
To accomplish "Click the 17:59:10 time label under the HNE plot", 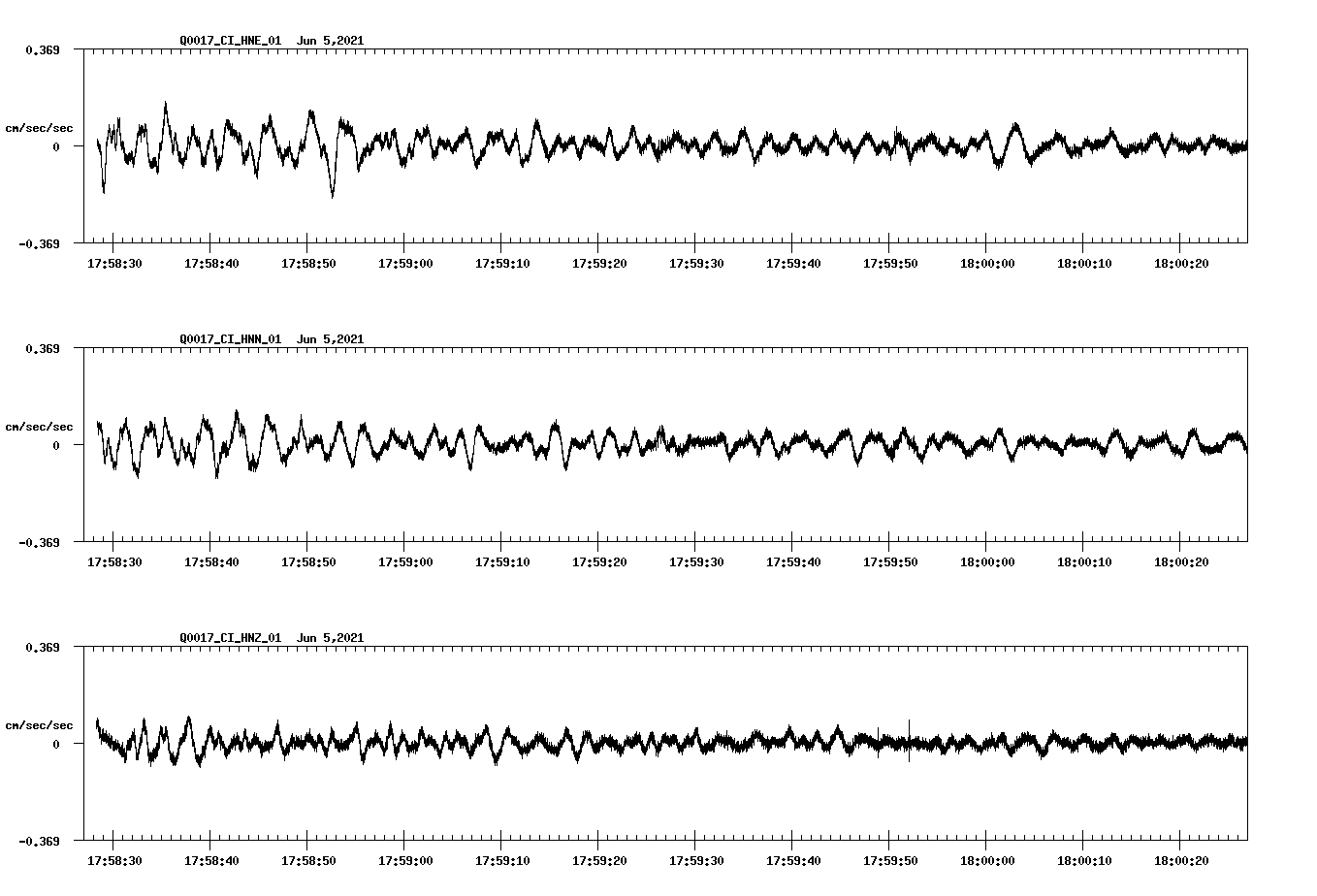I will pyautogui.click(x=502, y=264).
